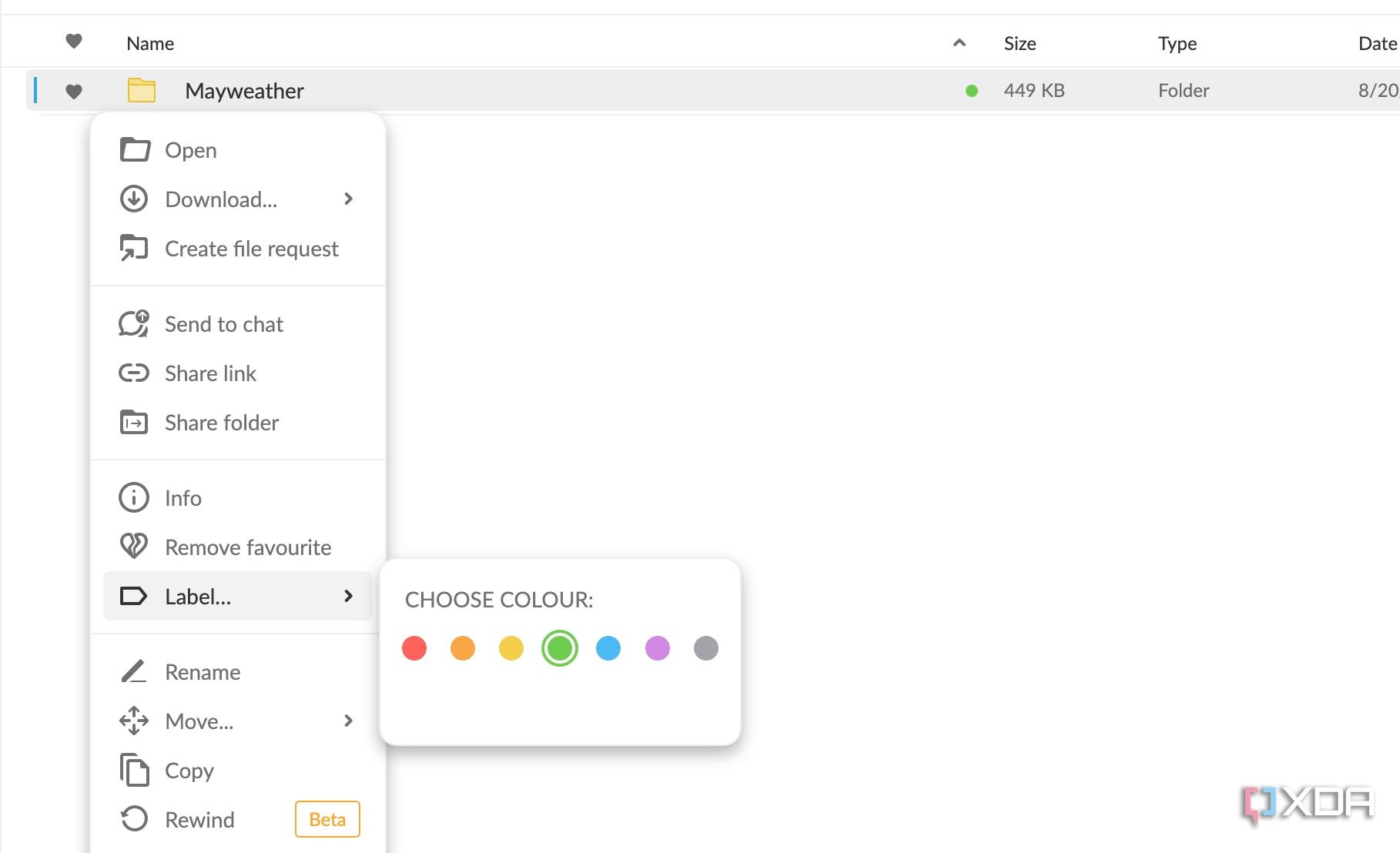Toggle Name column sort arrow
This screenshot has height=853, width=1400.
(960, 43)
